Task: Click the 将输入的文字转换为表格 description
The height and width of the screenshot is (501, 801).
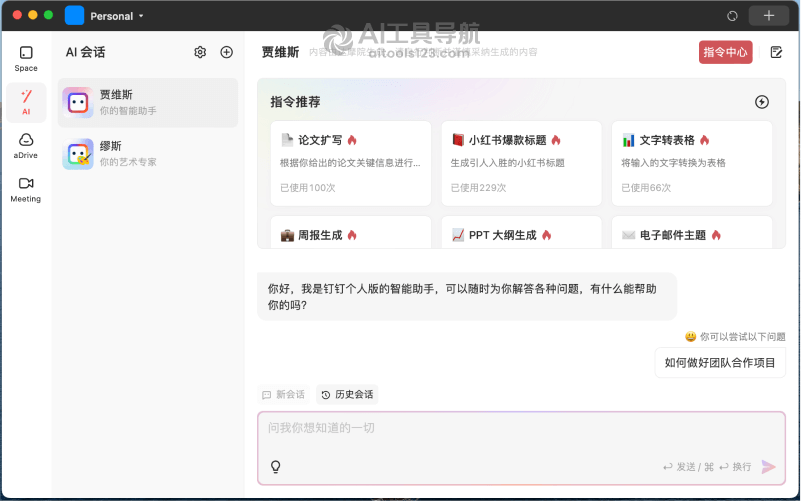Action: pos(673,163)
